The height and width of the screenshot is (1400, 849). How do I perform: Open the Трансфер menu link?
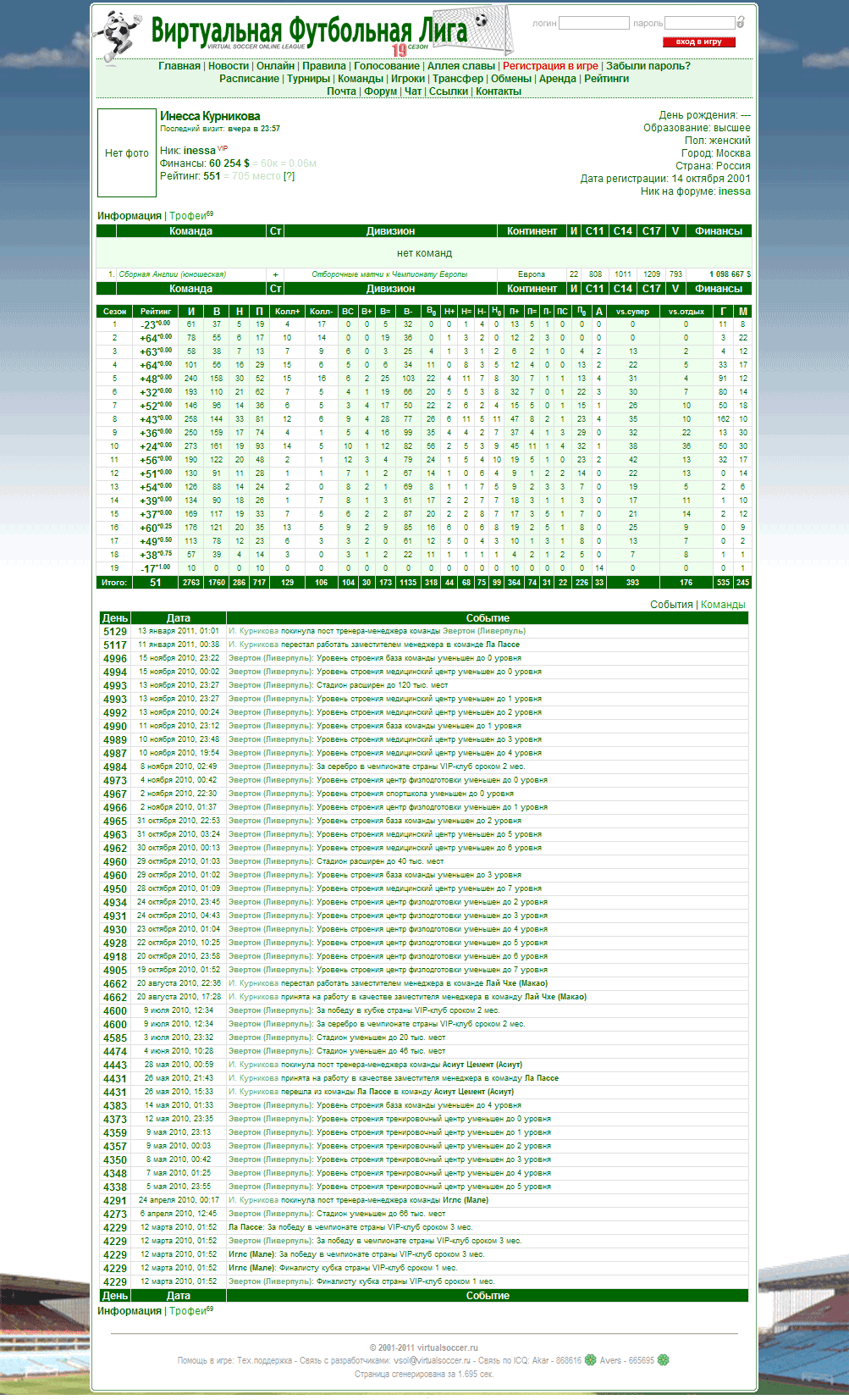coord(458,79)
